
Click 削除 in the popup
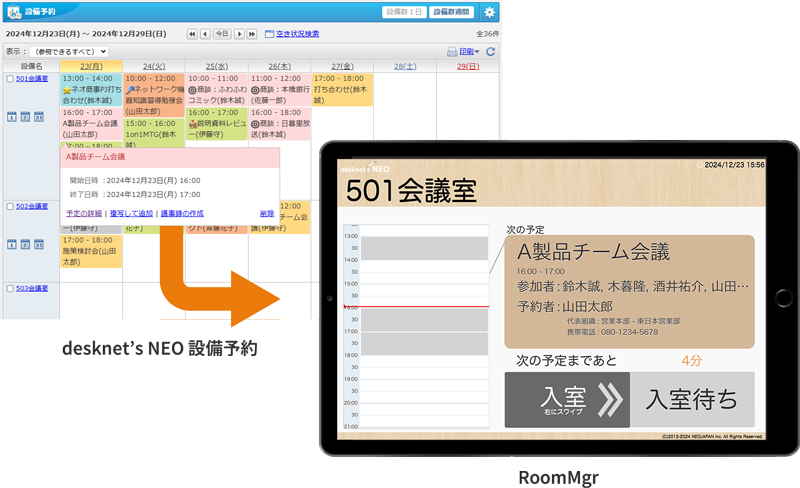[x=267, y=213]
